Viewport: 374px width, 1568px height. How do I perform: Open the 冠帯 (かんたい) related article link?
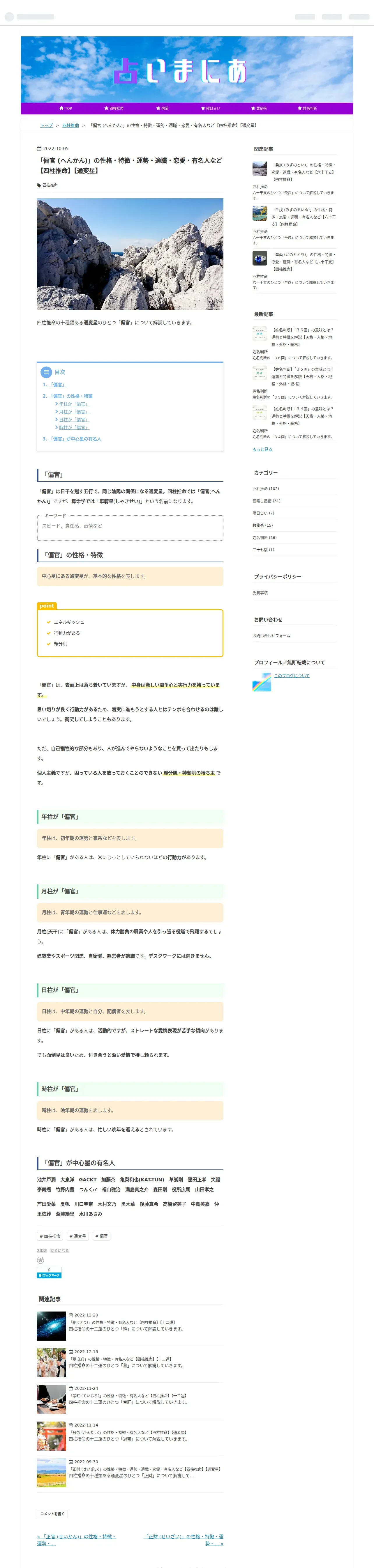(x=127, y=1432)
